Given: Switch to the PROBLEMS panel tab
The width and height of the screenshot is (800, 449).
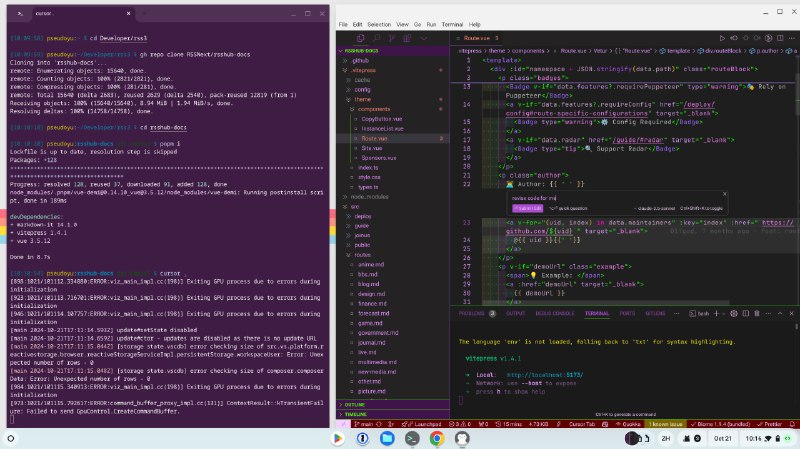Looking at the screenshot, I should coord(471,313).
